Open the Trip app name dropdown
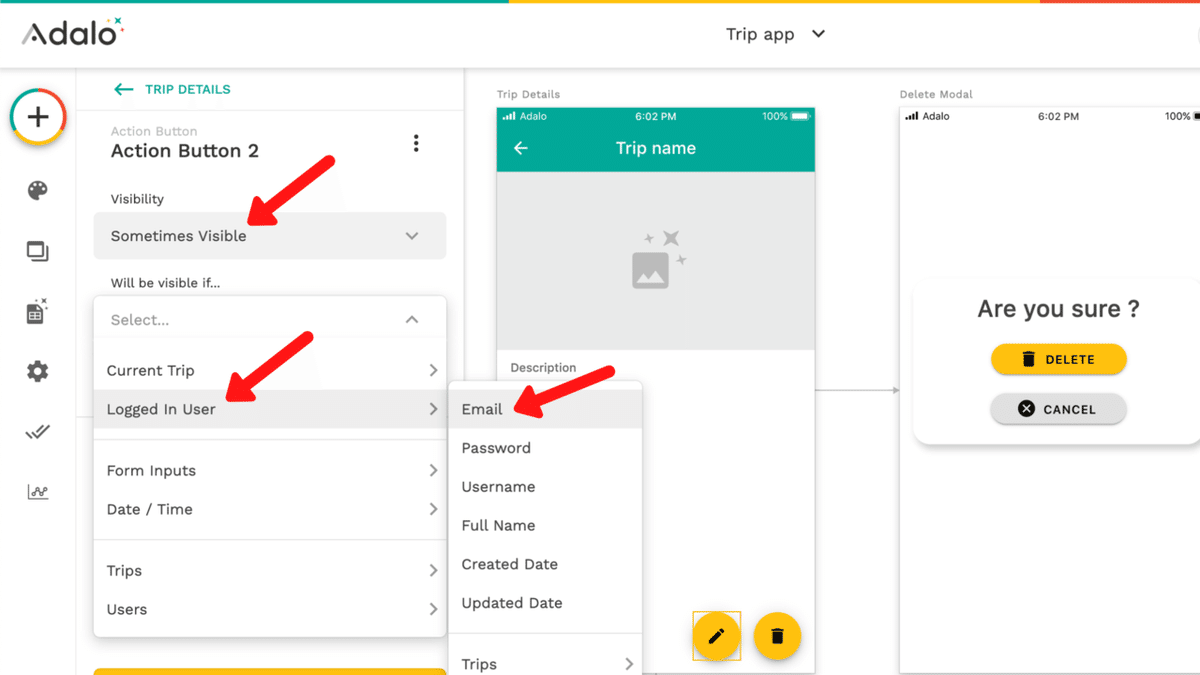Screen dimensions: 1200x675 (776, 34)
